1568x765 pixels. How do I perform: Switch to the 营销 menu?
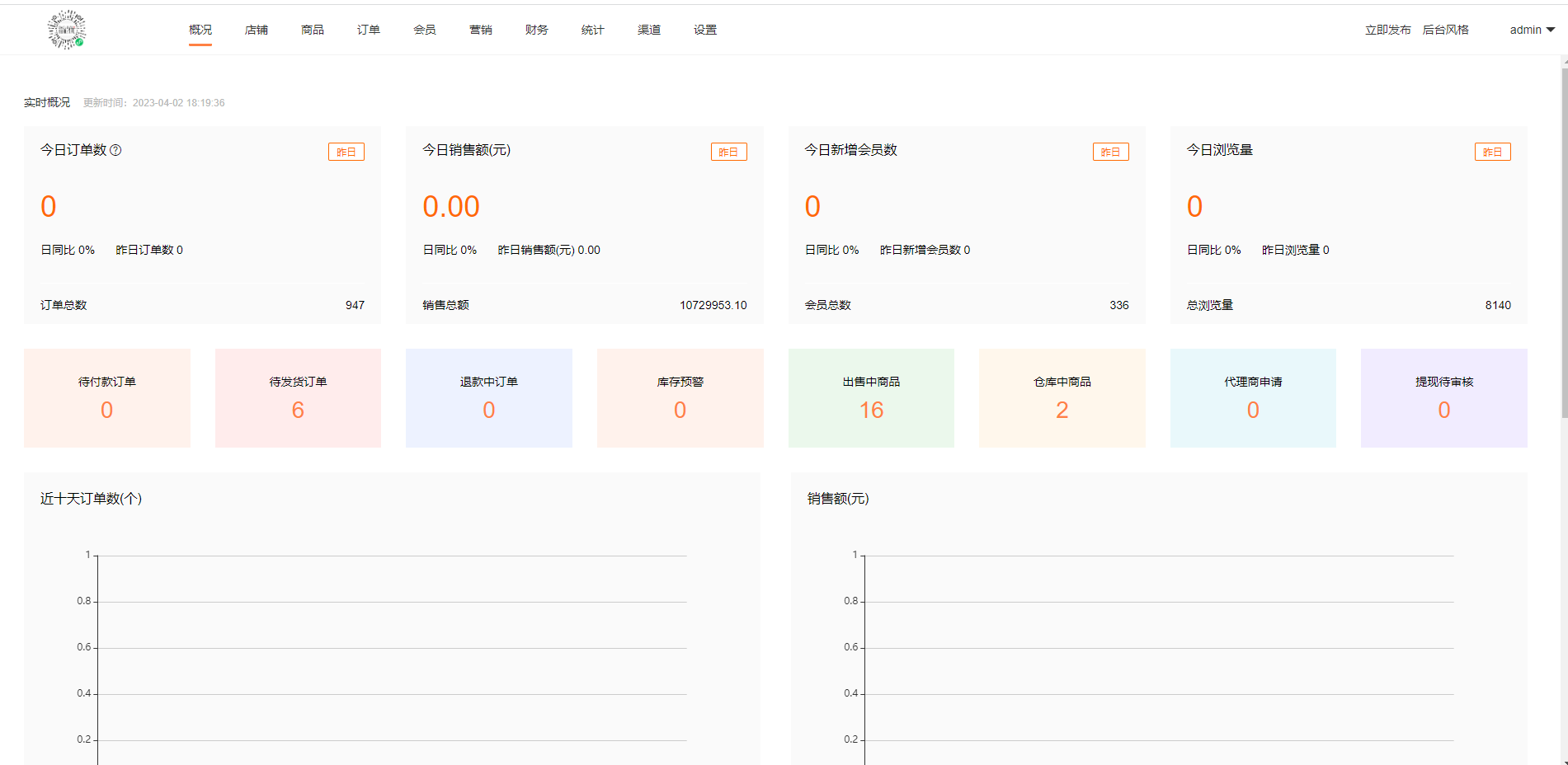[x=481, y=30]
